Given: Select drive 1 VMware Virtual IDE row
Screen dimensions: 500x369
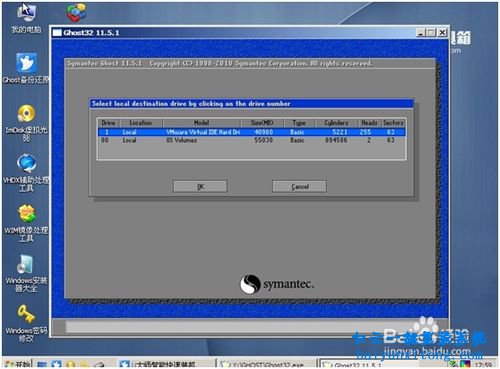Looking at the screenshot, I should (x=252, y=132).
